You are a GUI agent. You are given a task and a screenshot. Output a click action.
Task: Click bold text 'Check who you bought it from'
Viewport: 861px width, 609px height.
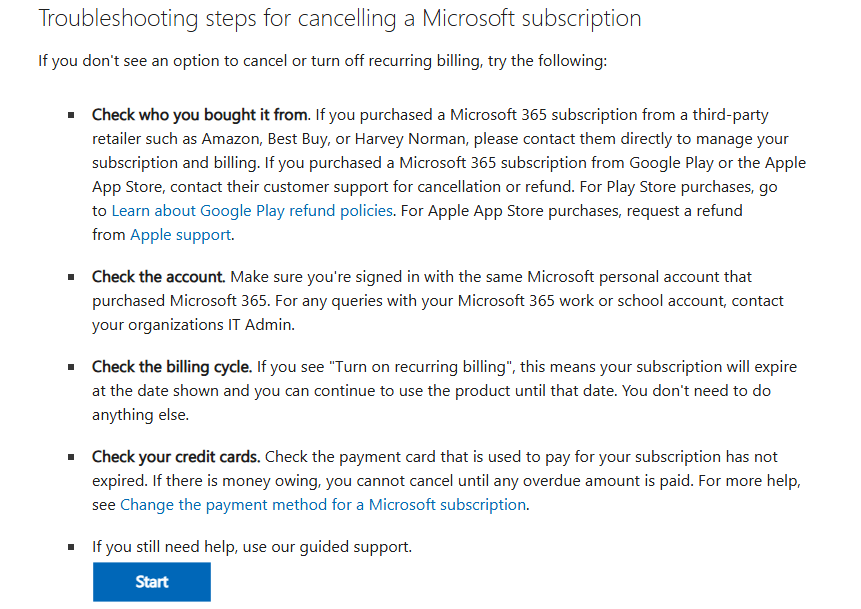[x=200, y=115]
